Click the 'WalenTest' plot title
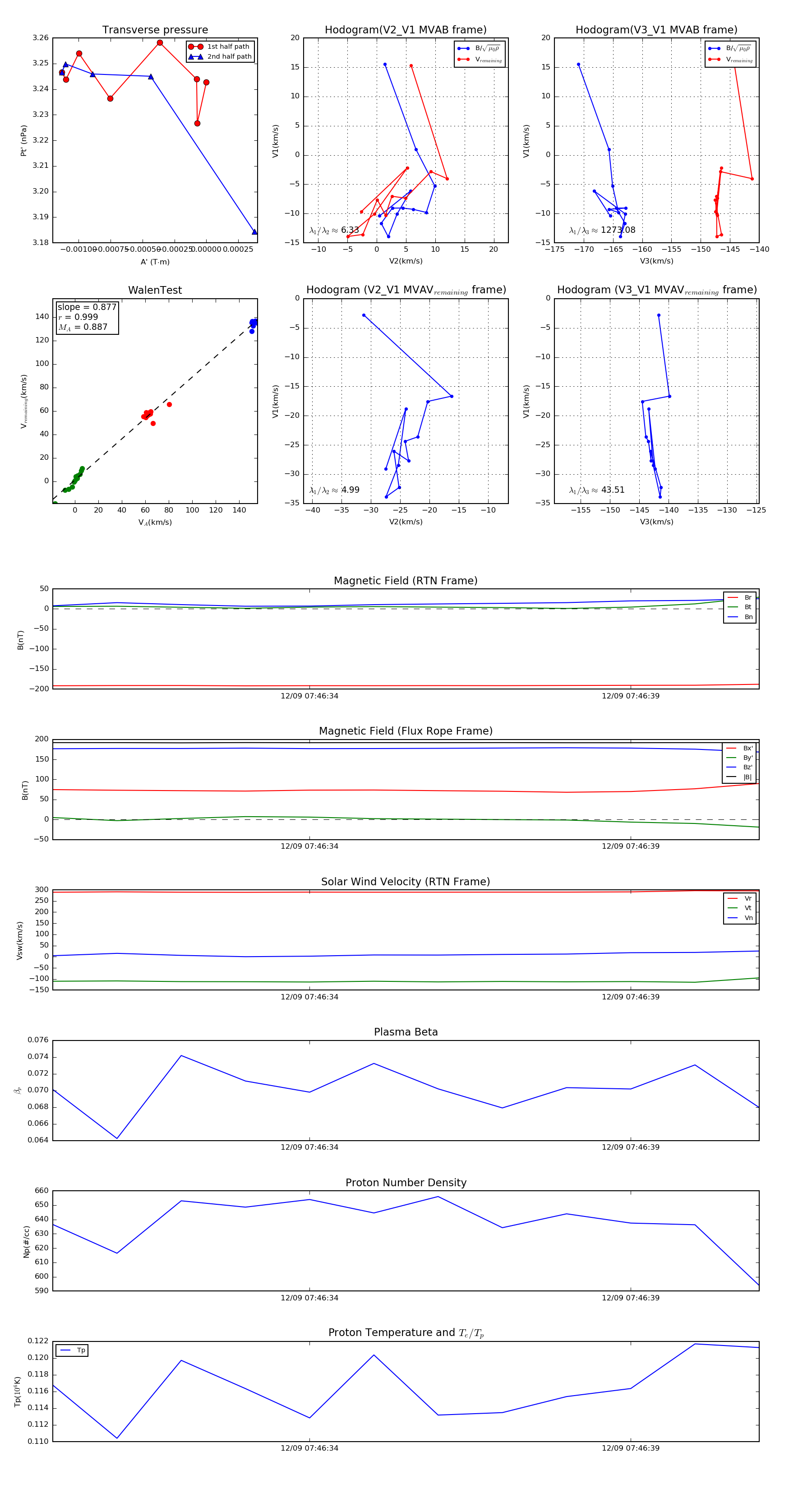812x1489 pixels. pos(155,290)
